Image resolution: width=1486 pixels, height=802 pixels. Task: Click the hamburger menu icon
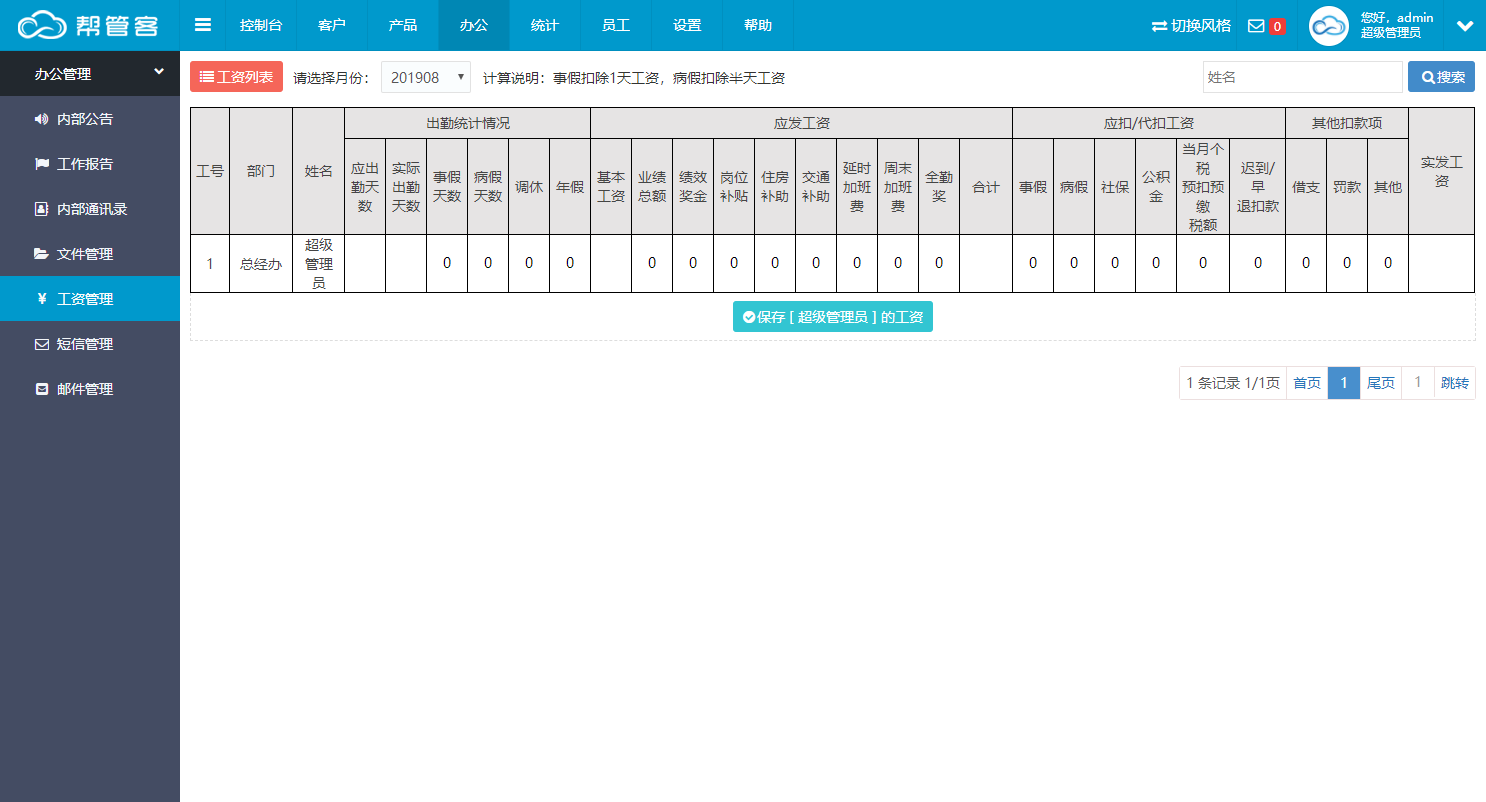pyautogui.click(x=203, y=25)
